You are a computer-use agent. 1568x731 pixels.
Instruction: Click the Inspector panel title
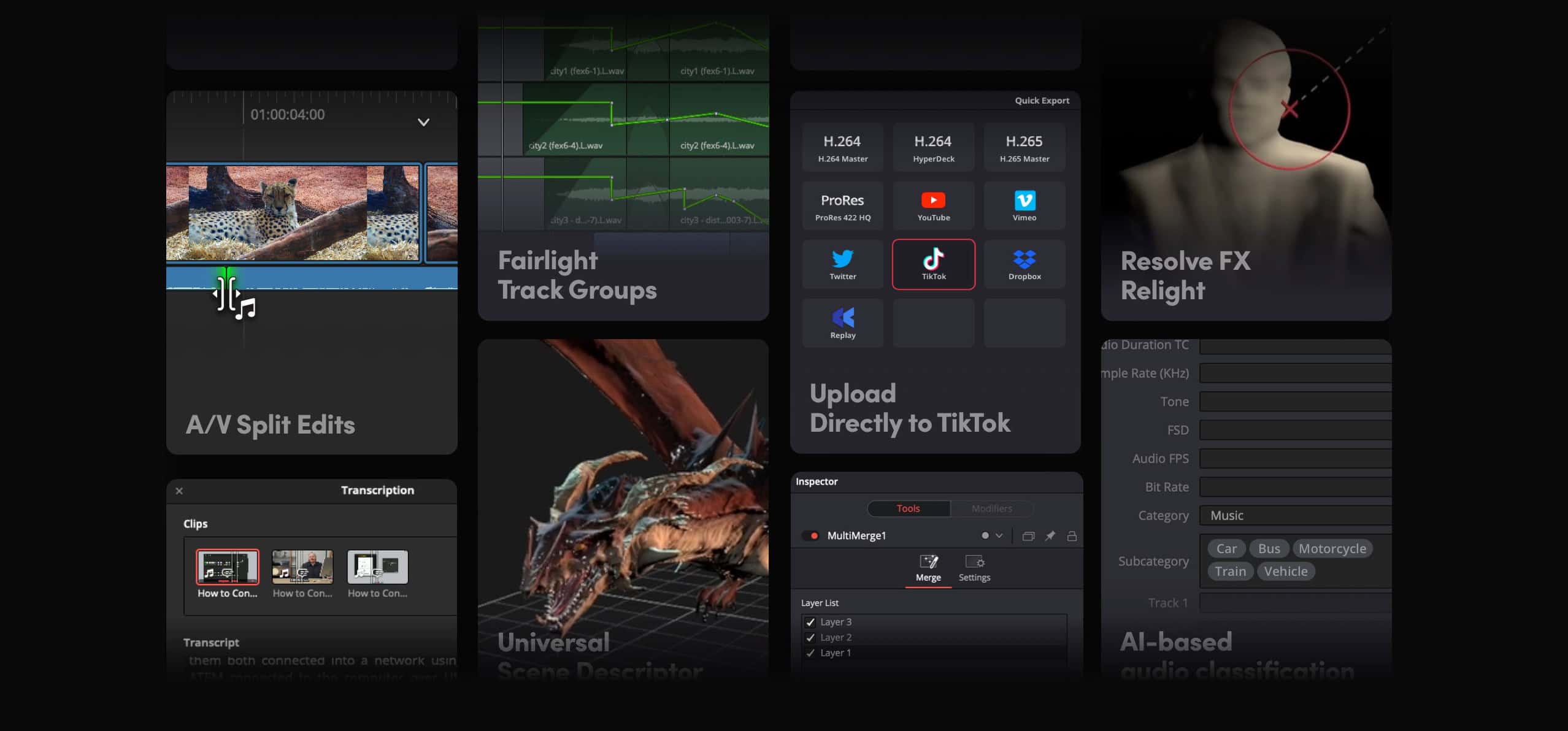click(817, 482)
